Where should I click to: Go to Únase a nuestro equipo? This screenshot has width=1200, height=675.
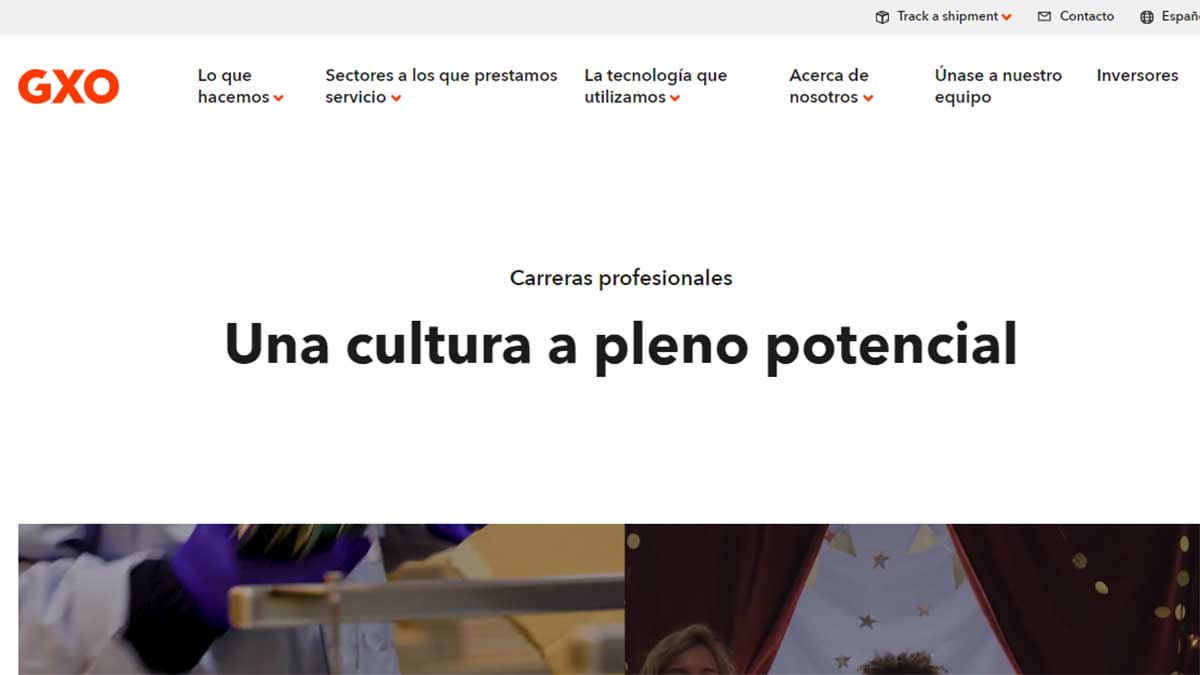(997, 86)
